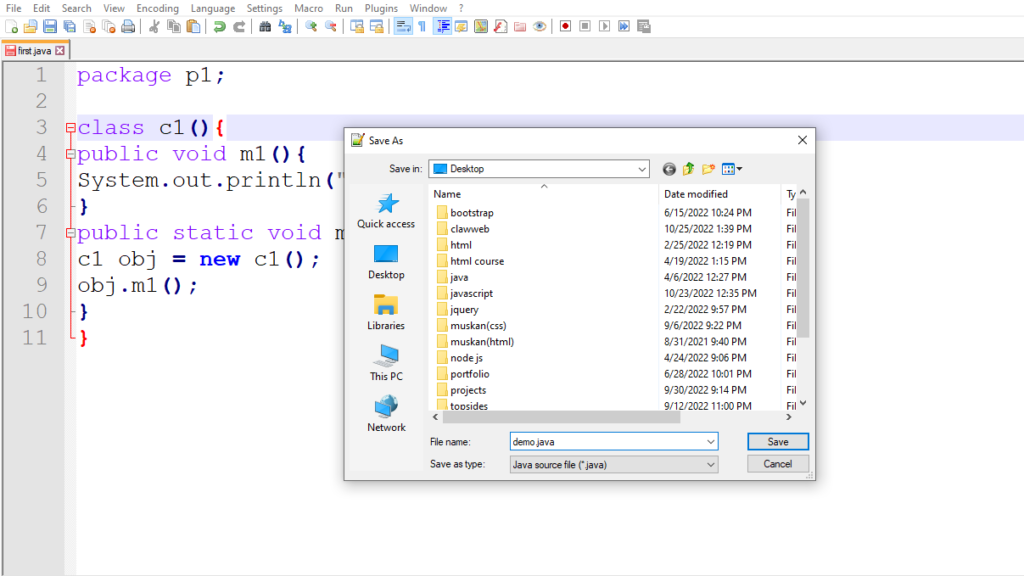Collapse the class c1 fold marker
This screenshot has width=1024, height=576.
(x=71, y=128)
